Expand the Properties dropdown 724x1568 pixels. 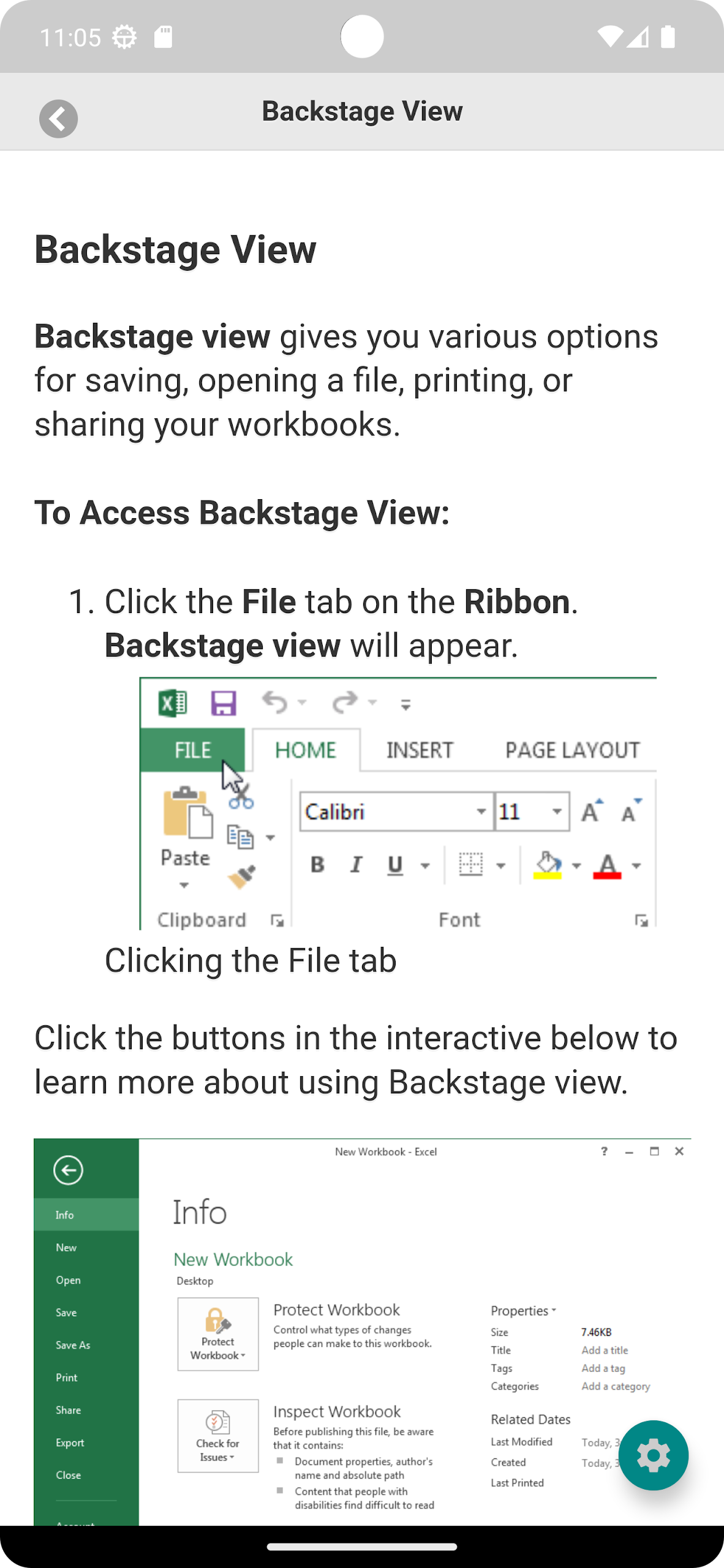point(523,1310)
